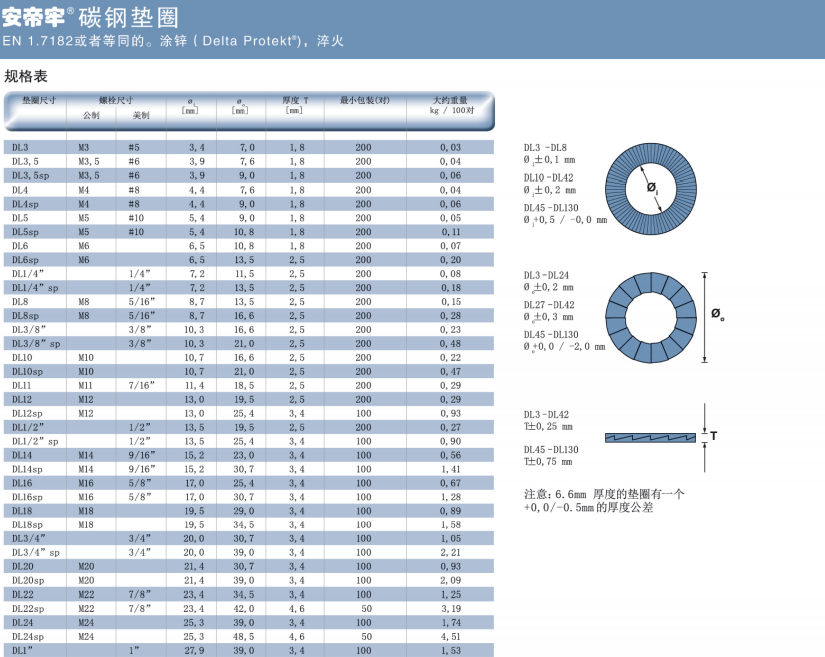
Task: Click the 注意 6.6mm thickness note text
Action: 604,500
